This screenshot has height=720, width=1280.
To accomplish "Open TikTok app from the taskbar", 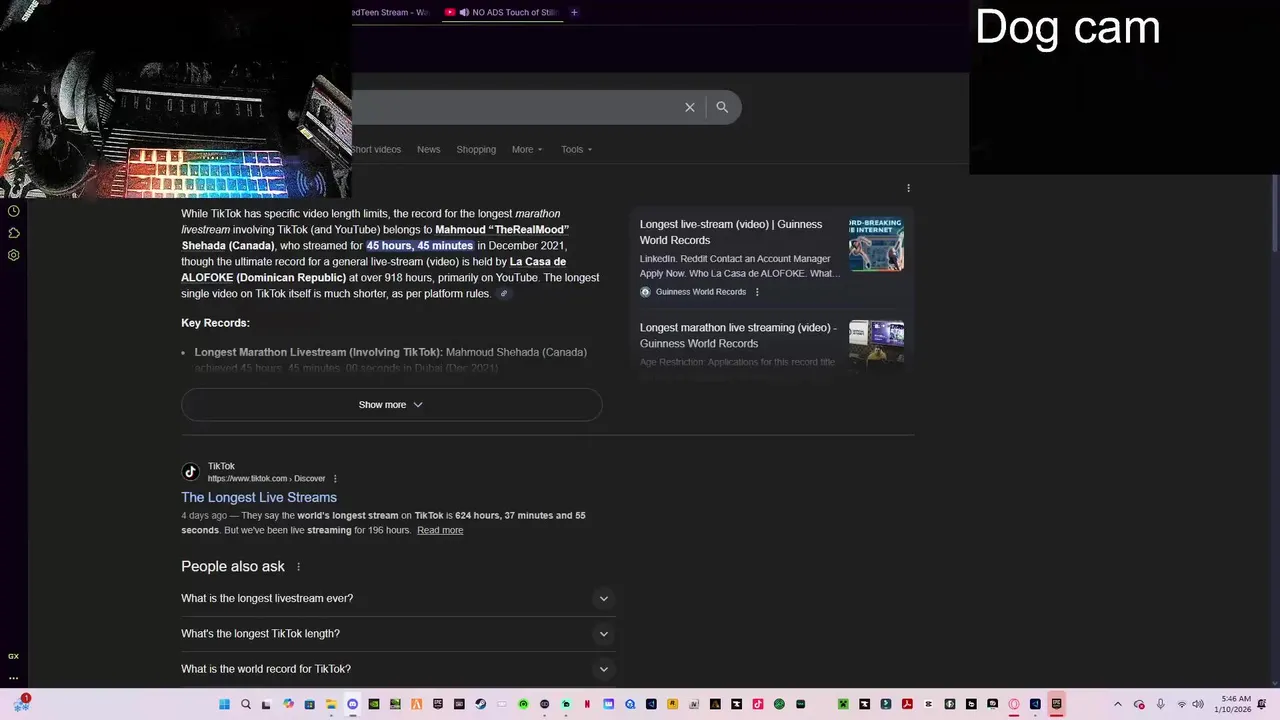I will (x=758, y=704).
